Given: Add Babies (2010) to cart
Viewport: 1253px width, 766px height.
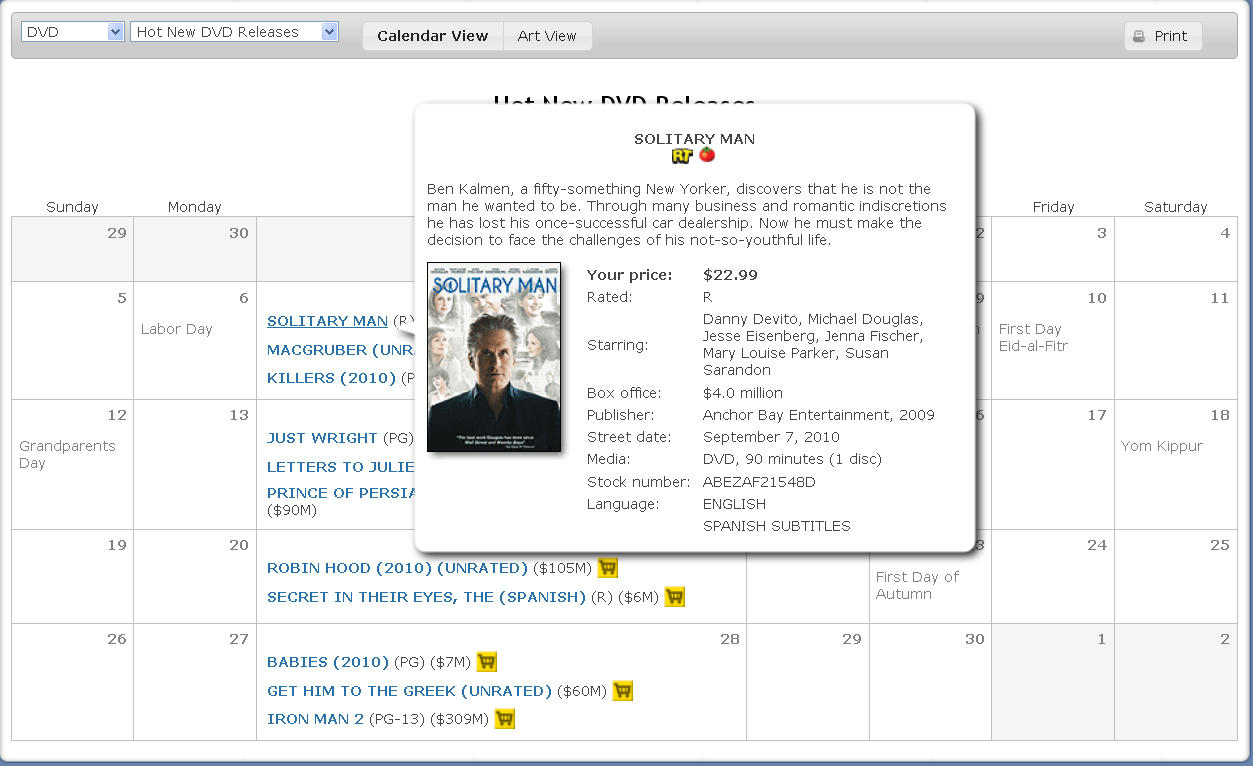Looking at the screenshot, I should (x=487, y=662).
